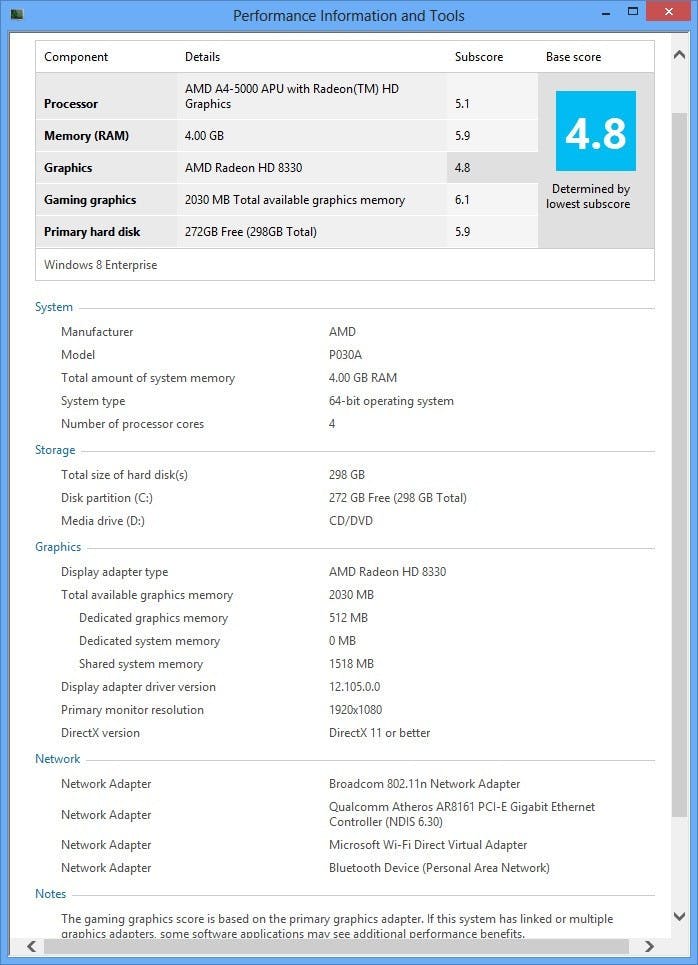The image size is (698, 965).
Task: Click the Details column header
Action: [202, 57]
